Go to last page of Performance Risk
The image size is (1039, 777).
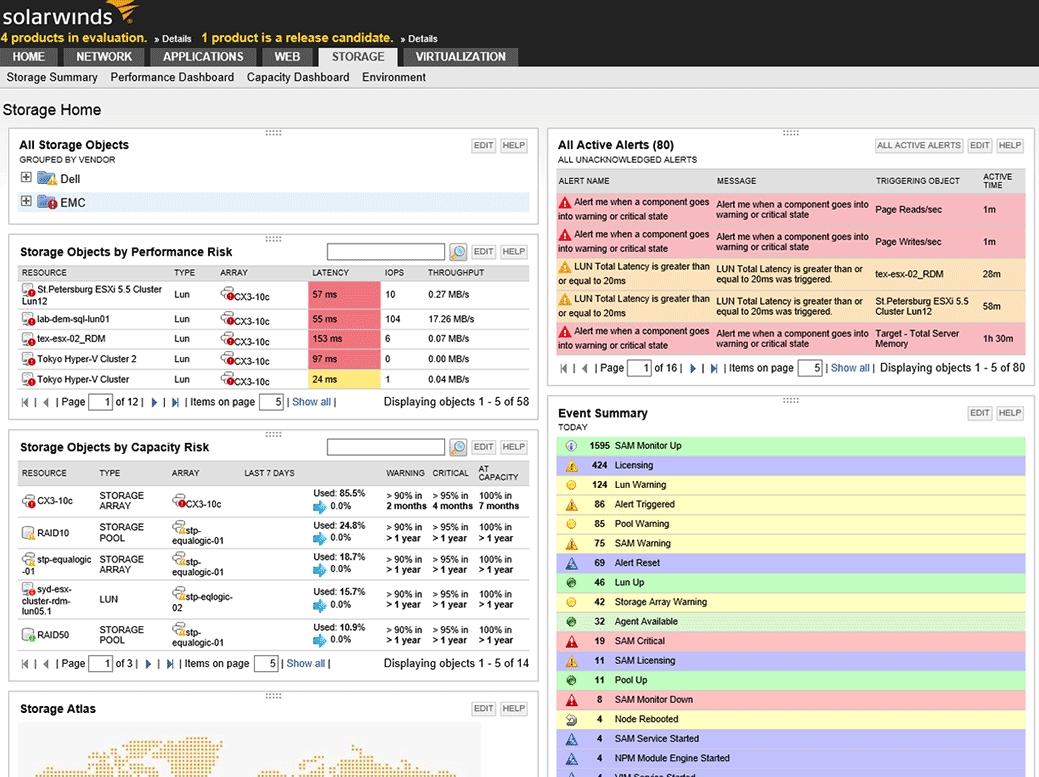(175, 402)
